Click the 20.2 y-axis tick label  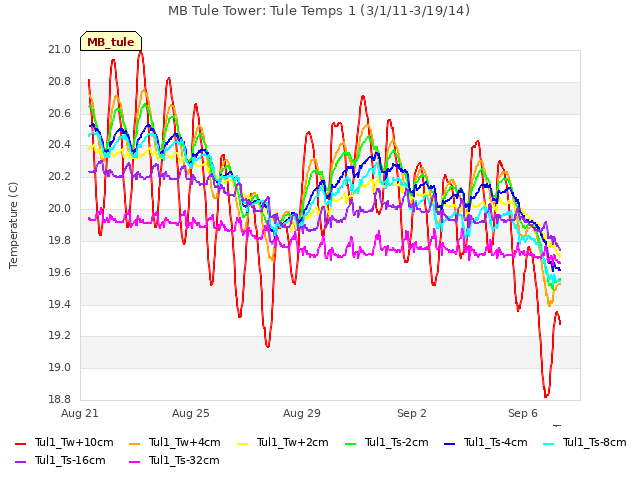[x=60, y=177]
